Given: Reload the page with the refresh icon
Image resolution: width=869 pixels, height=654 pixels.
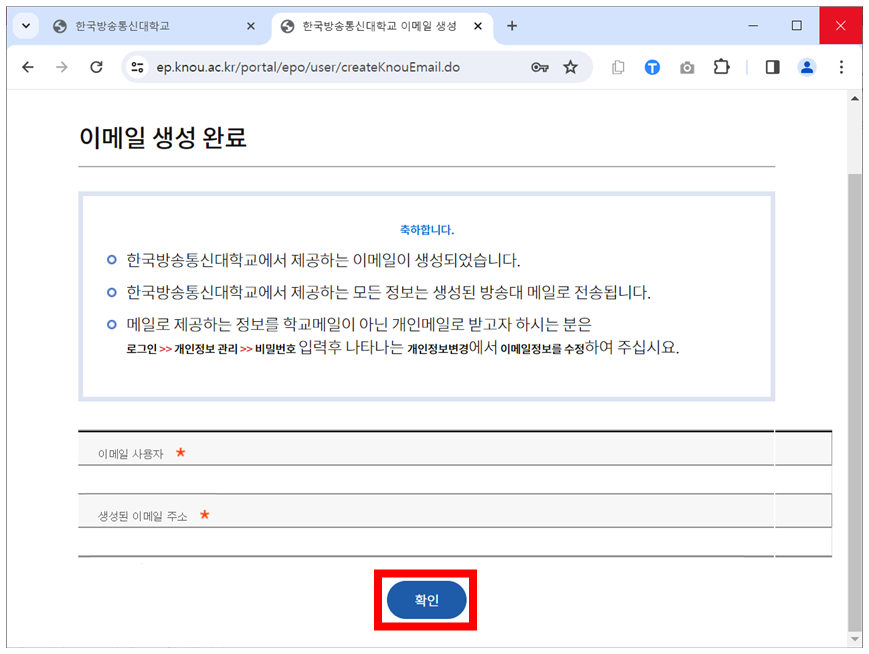Looking at the screenshot, I should click(x=96, y=67).
